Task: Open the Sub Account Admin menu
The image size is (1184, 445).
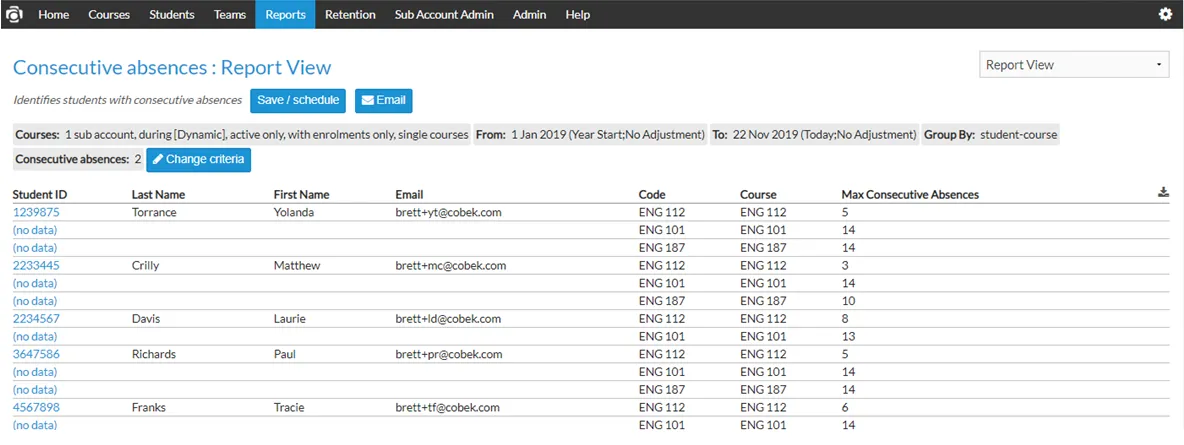Action: point(444,14)
